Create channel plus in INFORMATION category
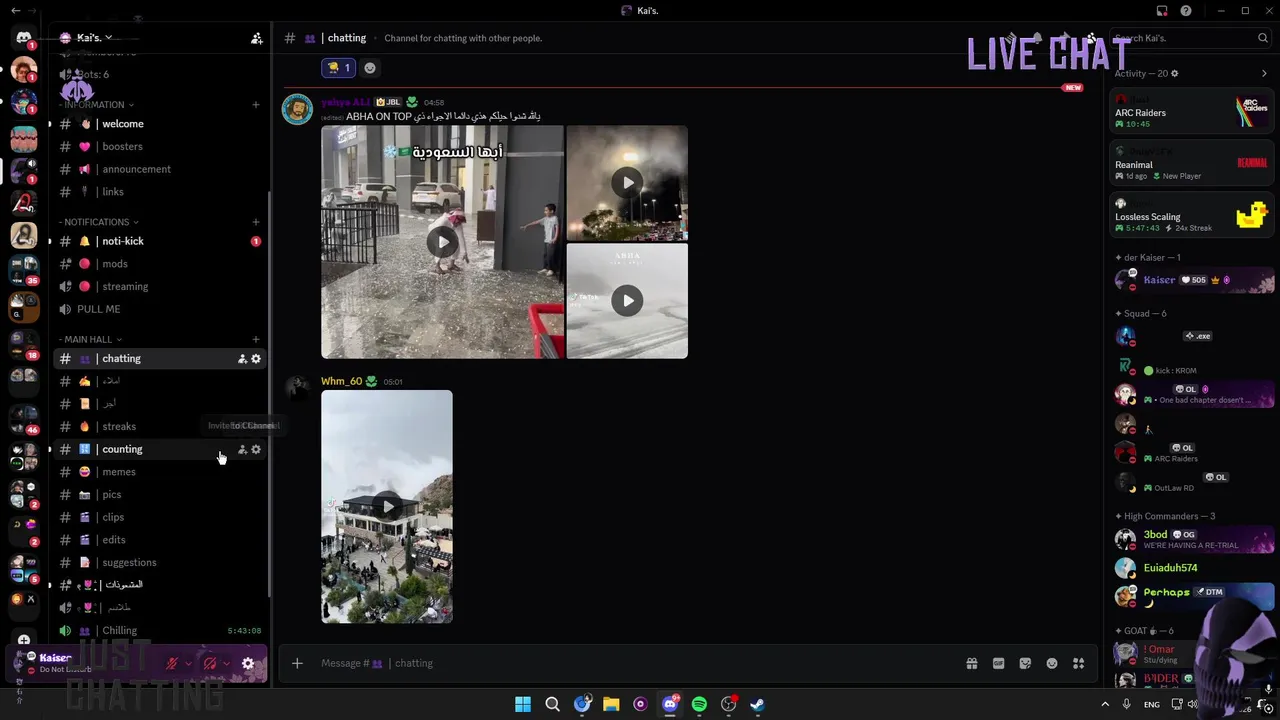 (x=256, y=105)
